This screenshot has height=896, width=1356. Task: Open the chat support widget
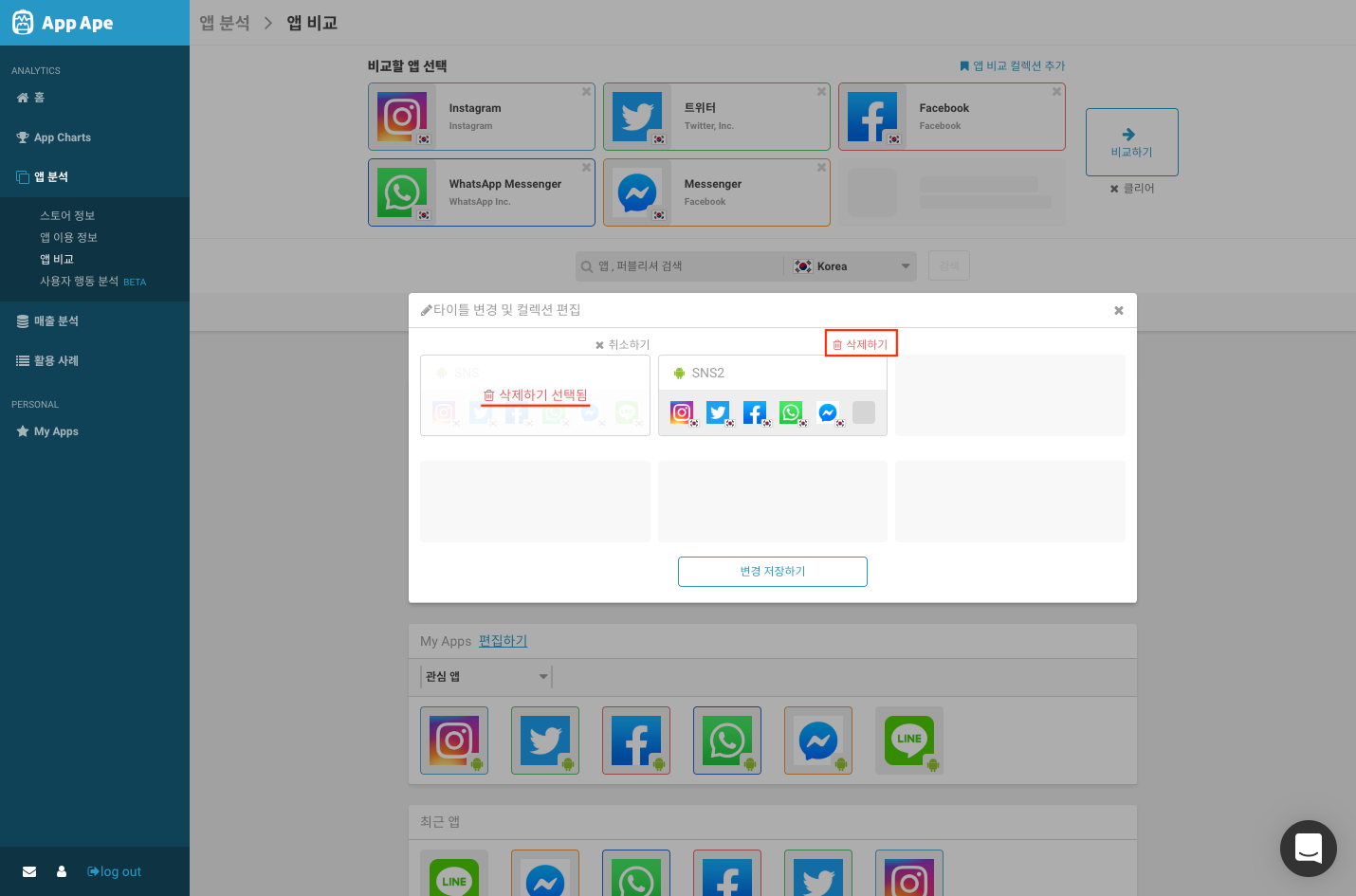[1309, 849]
